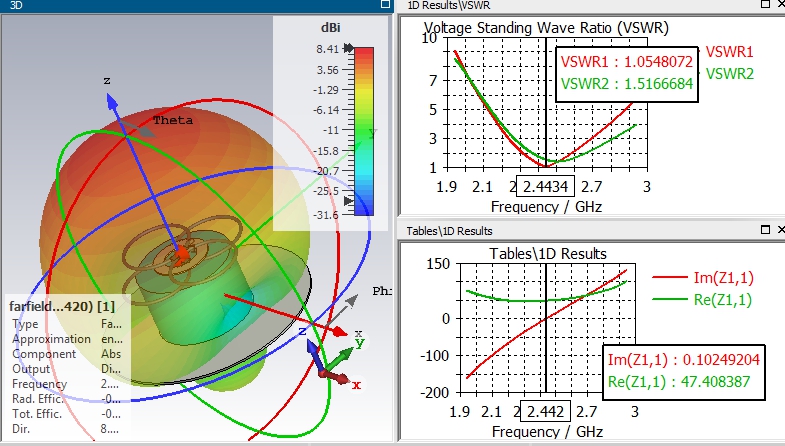Click the bottom clamp marker of dBi color bar

(348, 201)
